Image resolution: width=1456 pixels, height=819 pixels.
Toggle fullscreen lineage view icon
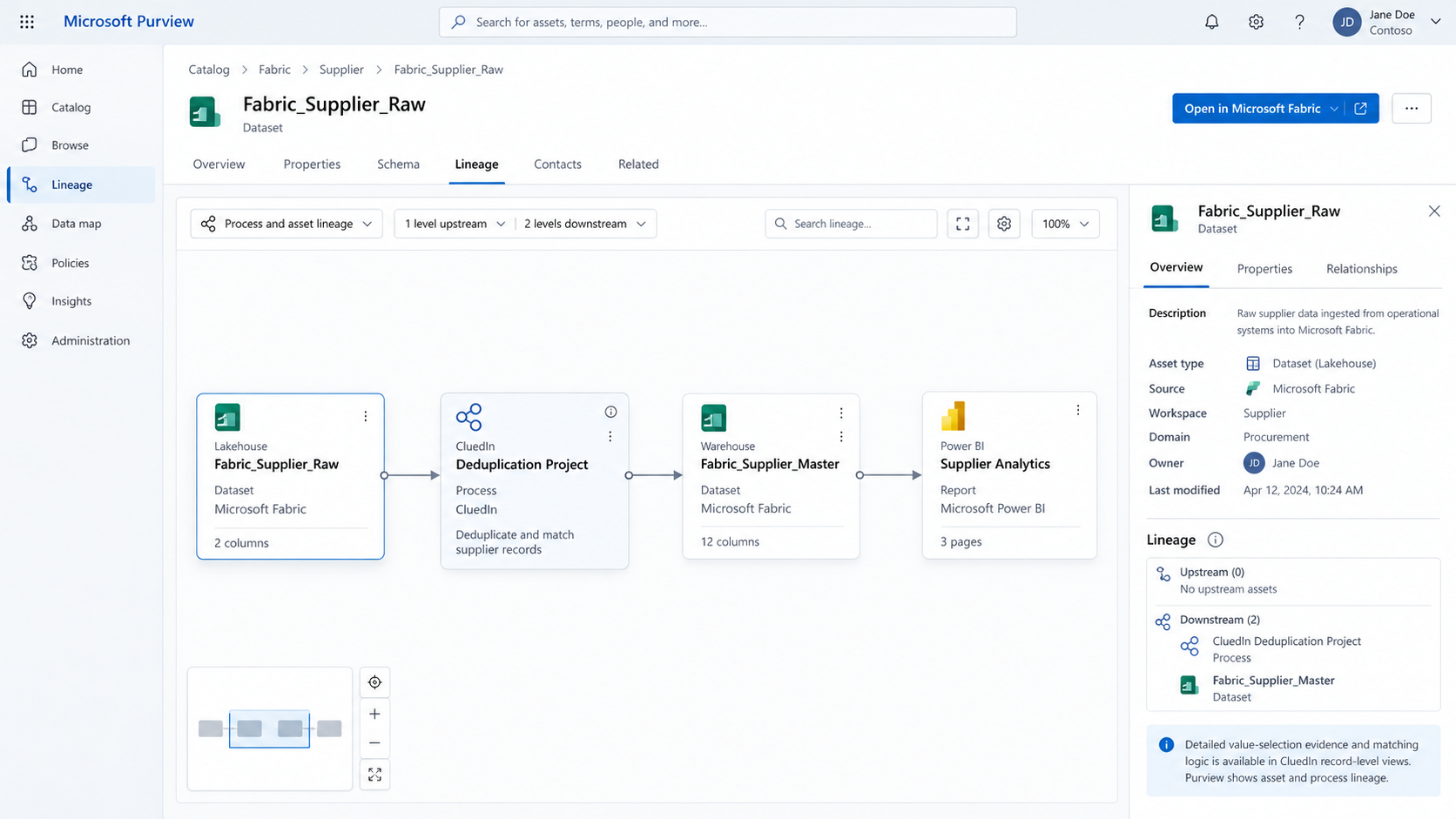(963, 224)
